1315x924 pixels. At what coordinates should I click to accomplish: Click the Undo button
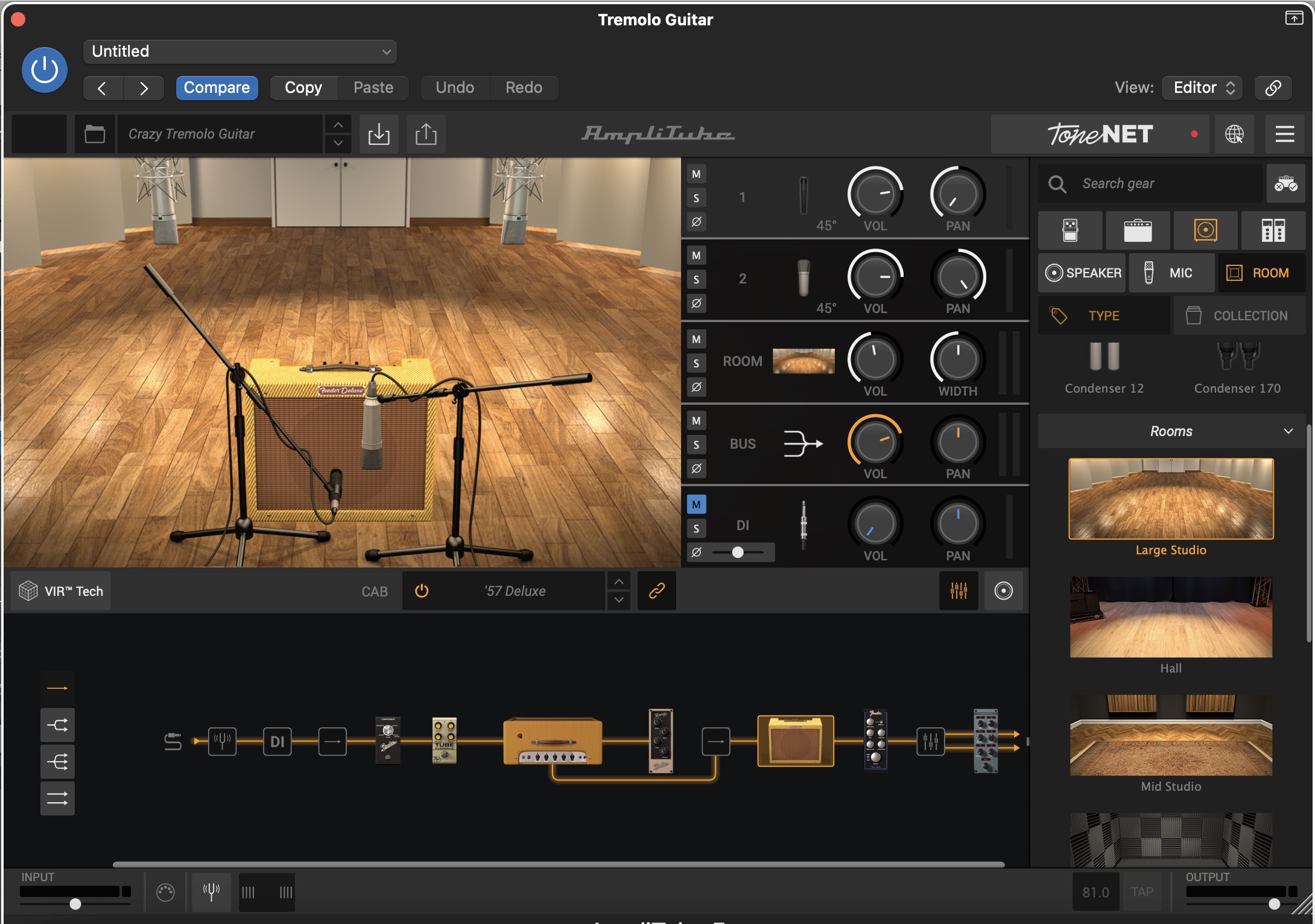pos(455,87)
